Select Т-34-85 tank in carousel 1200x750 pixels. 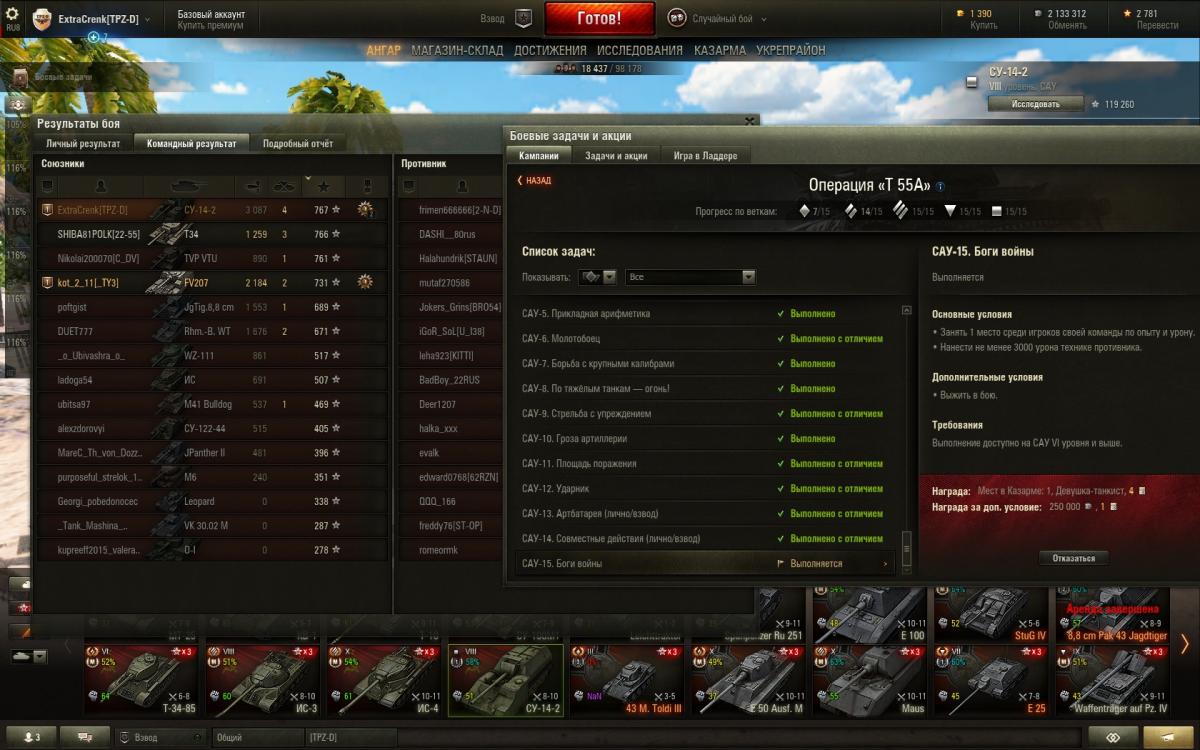pos(141,680)
